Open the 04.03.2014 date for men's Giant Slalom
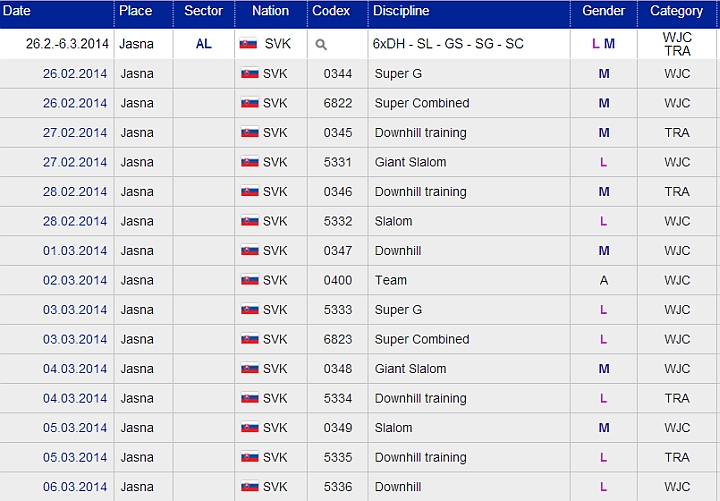This screenshot has width=720, height=501. point(75,369)
